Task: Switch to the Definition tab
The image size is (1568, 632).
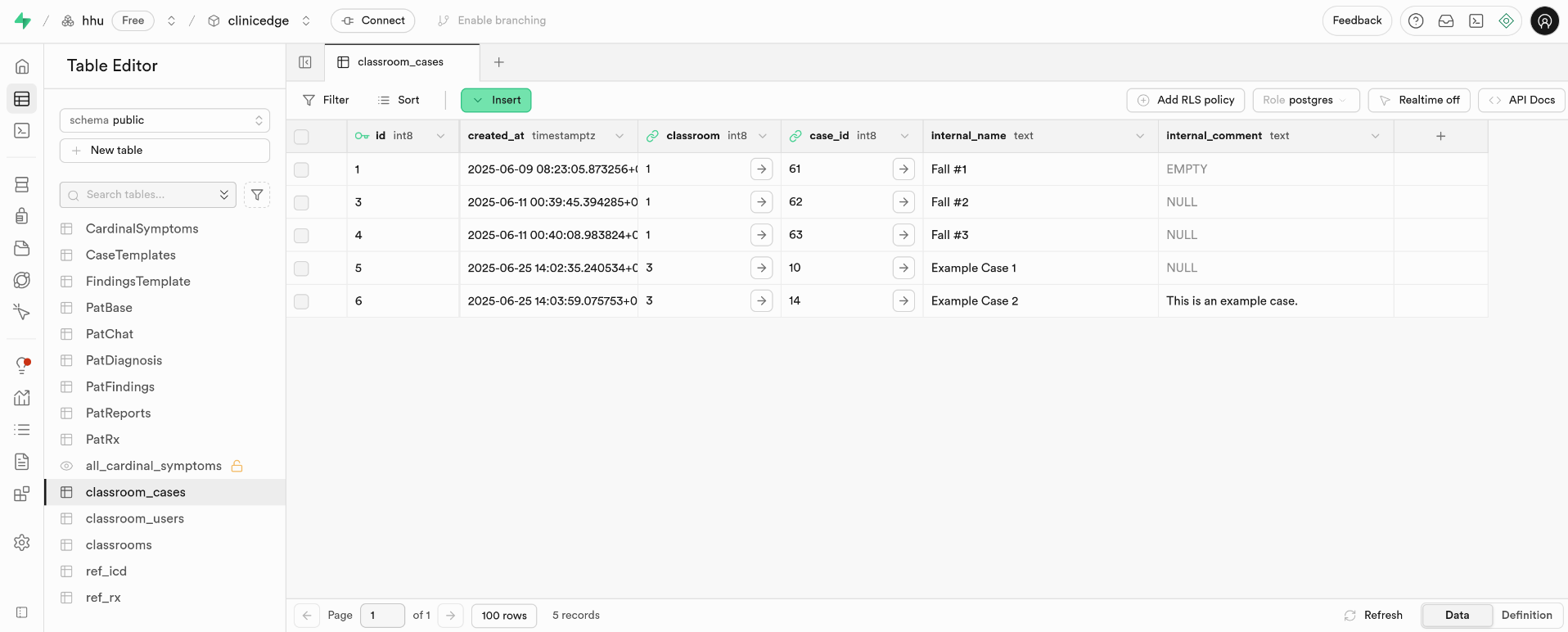Action: (1526, 615)
